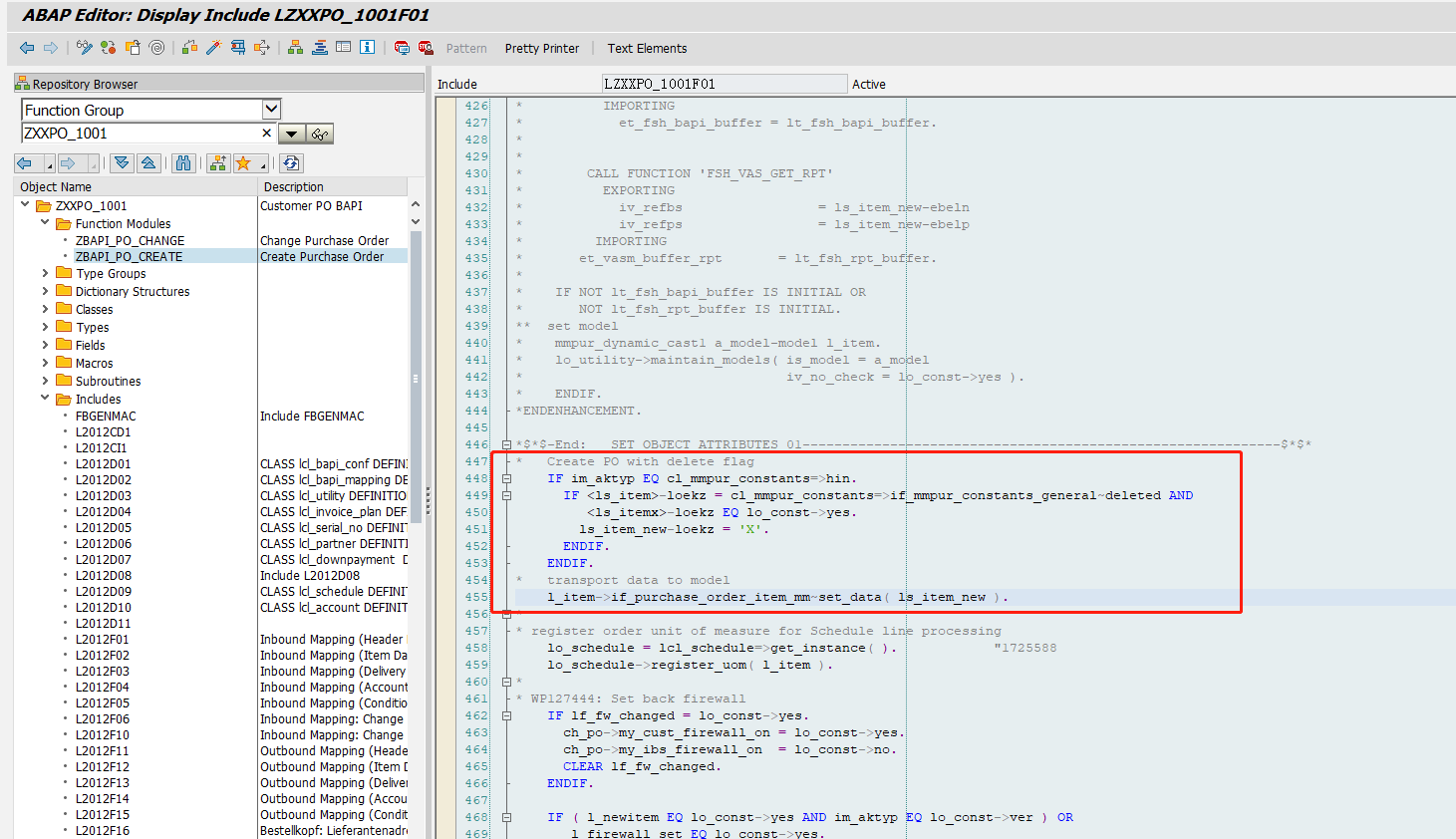Refresh the object tree with refresh icon
This screenshot has height=839, width=1456.
pyautogui.click(x=290, y=163)
